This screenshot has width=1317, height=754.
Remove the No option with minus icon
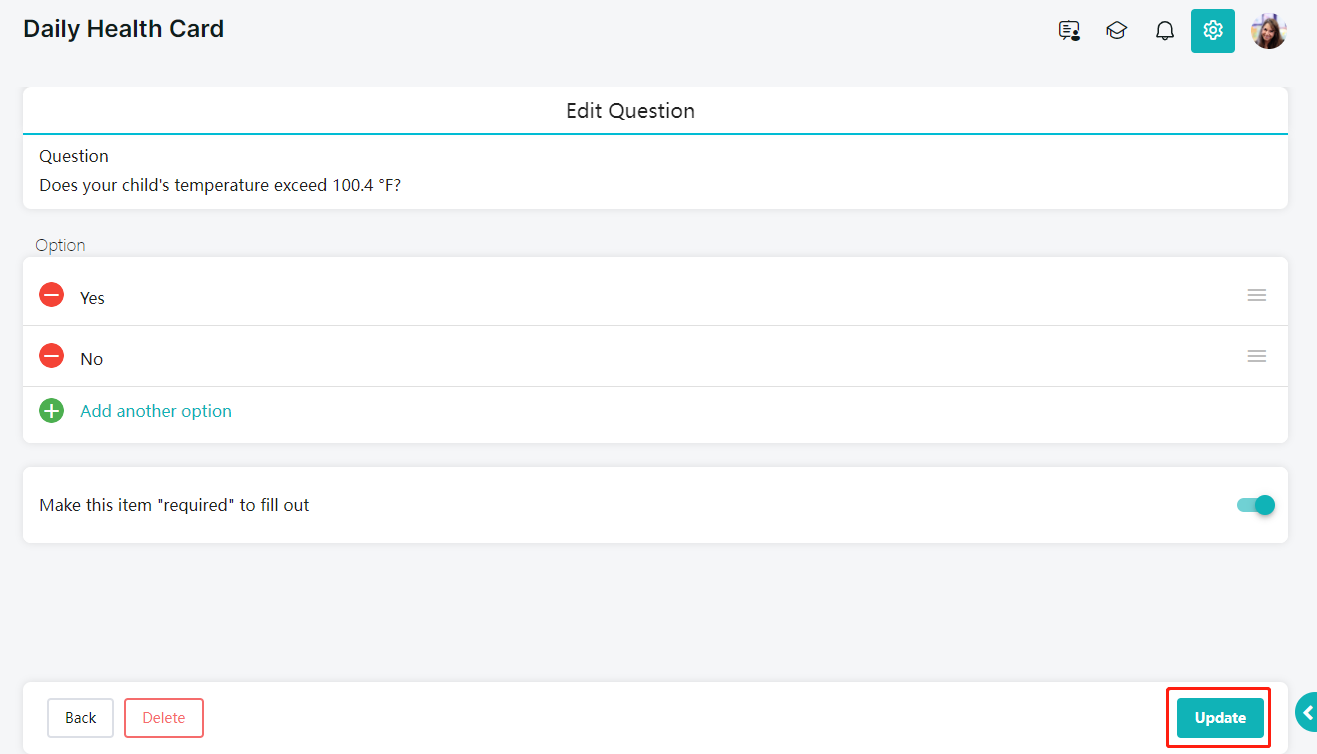51,356
